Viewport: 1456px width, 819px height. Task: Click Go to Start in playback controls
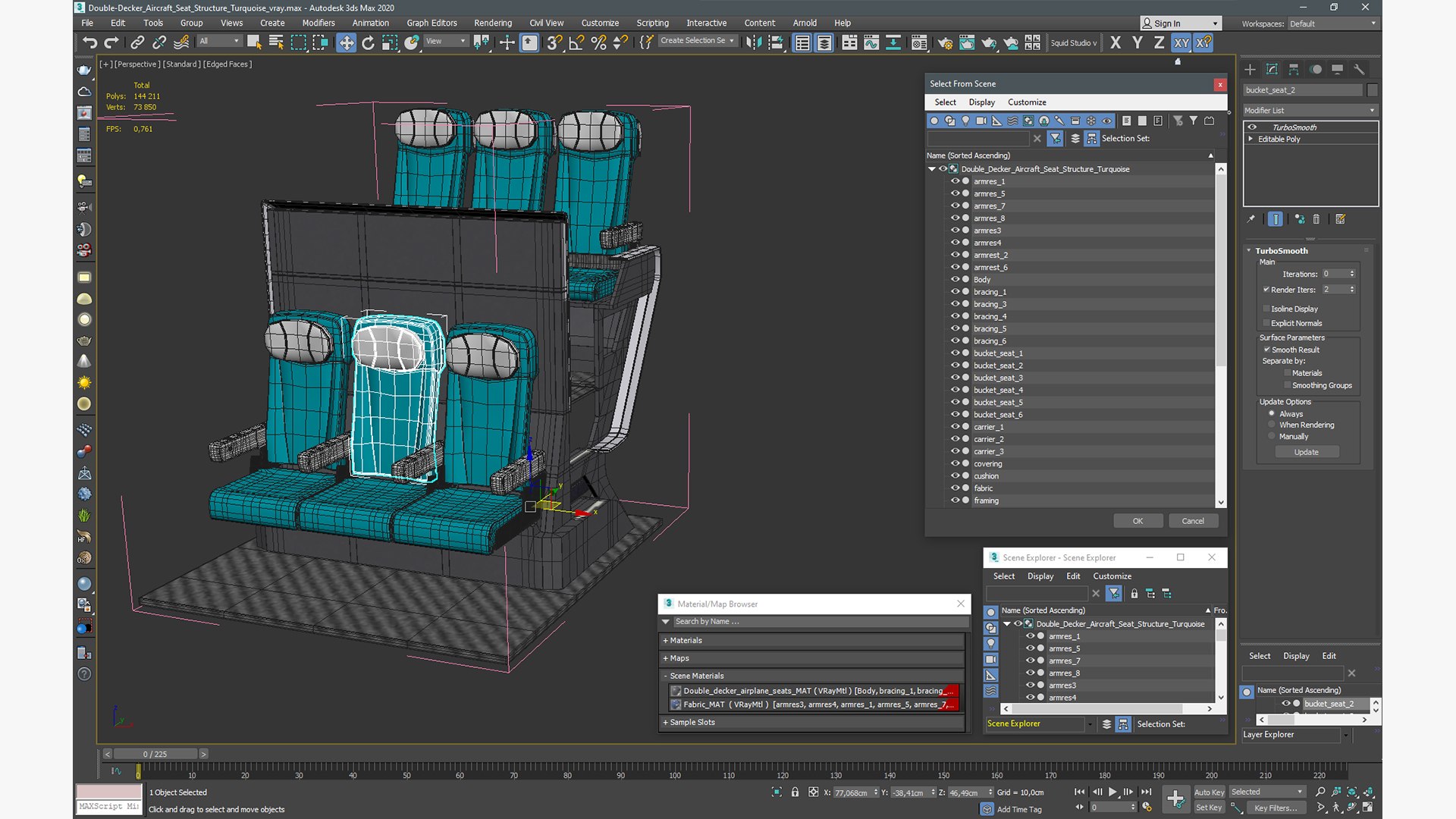[1080, 792]
